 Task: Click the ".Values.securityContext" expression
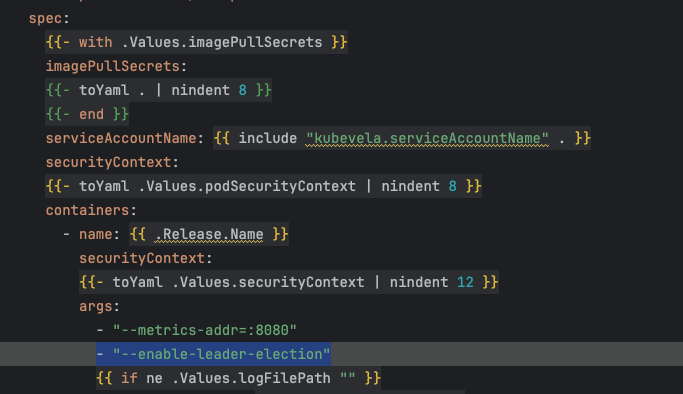coord(268,282)
